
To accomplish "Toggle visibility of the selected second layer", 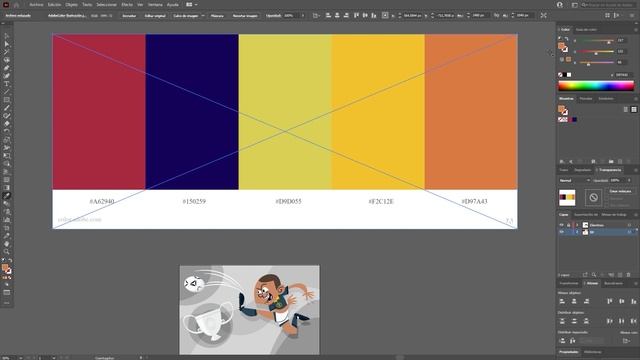I will (562, 232).
